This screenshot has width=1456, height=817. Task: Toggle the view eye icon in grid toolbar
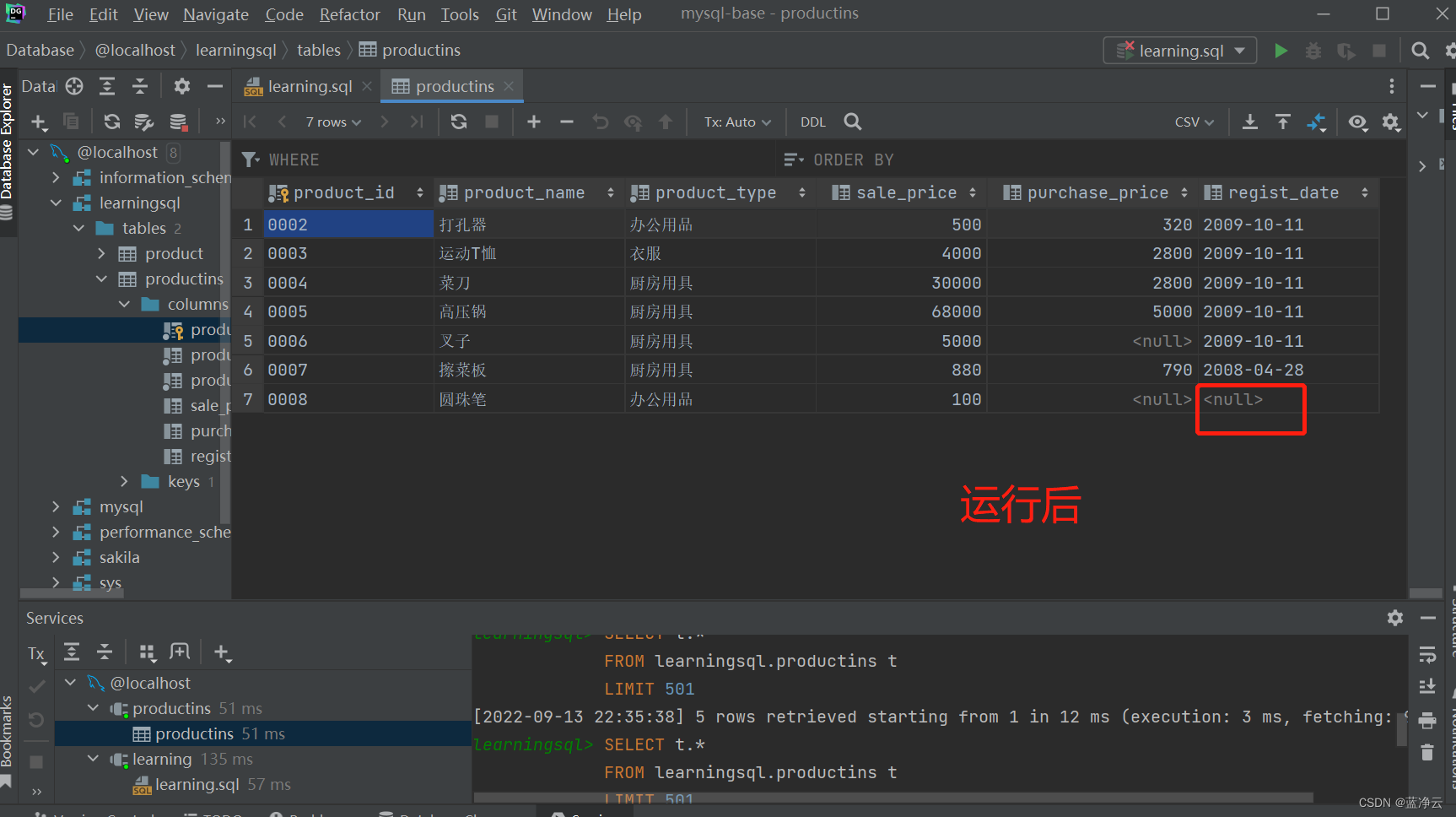[1357, 122]
